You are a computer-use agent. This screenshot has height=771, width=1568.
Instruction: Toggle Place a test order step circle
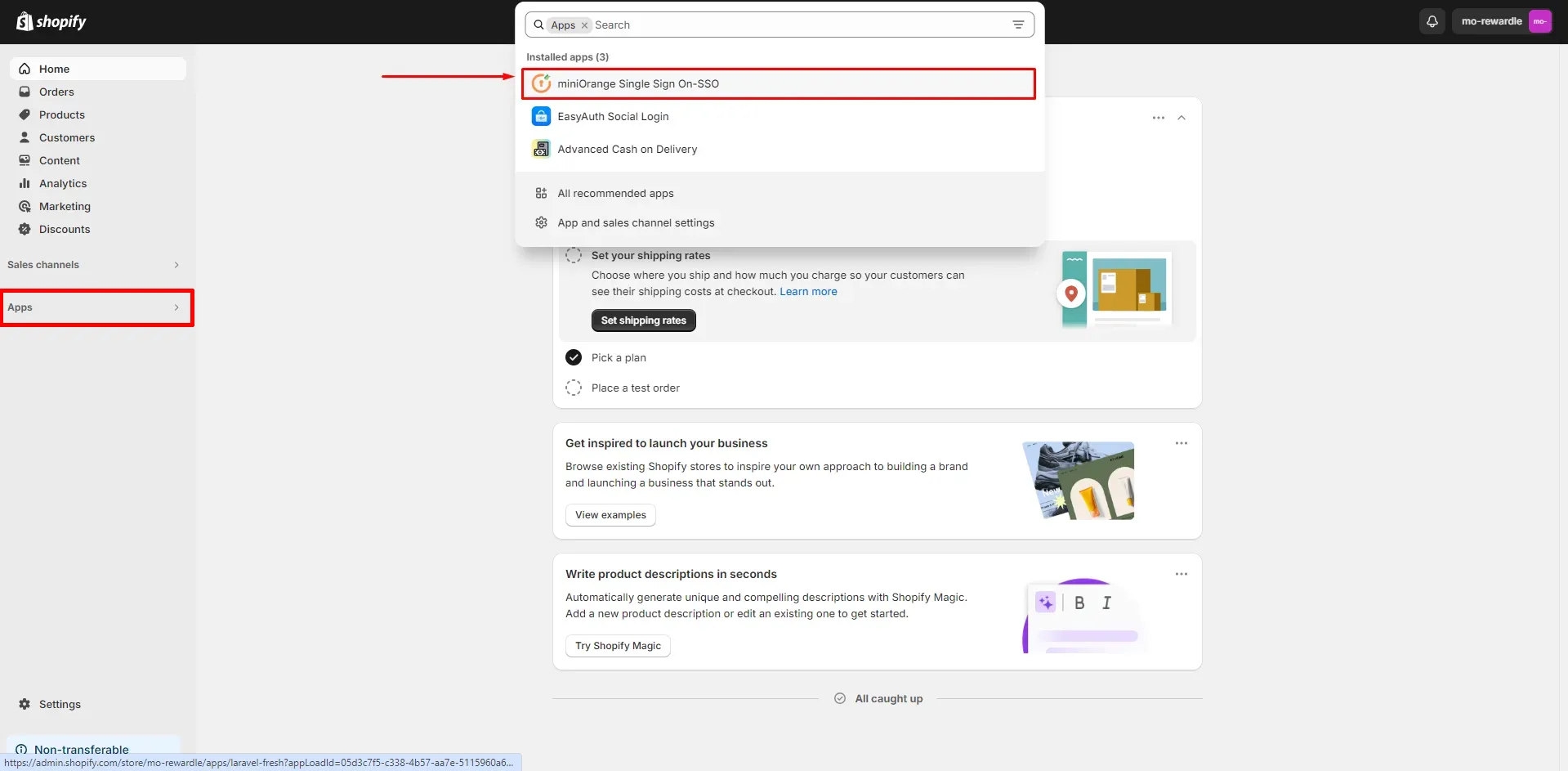click(574, 388)
